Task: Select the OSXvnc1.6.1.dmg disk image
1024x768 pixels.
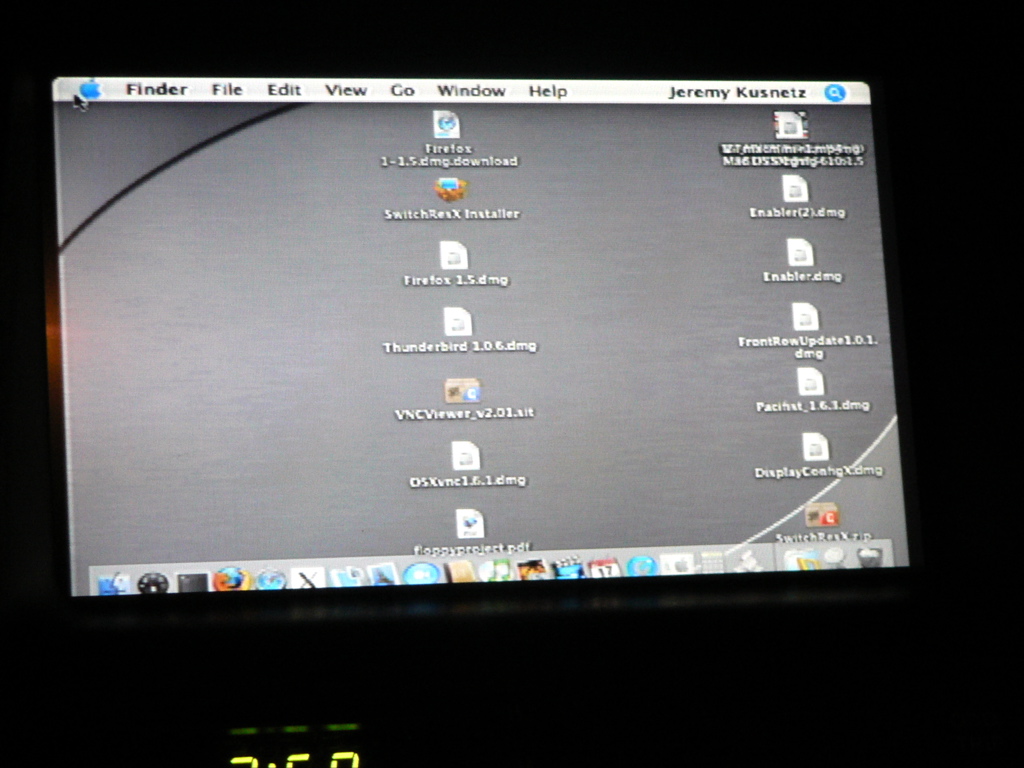Action: [466, 456]
